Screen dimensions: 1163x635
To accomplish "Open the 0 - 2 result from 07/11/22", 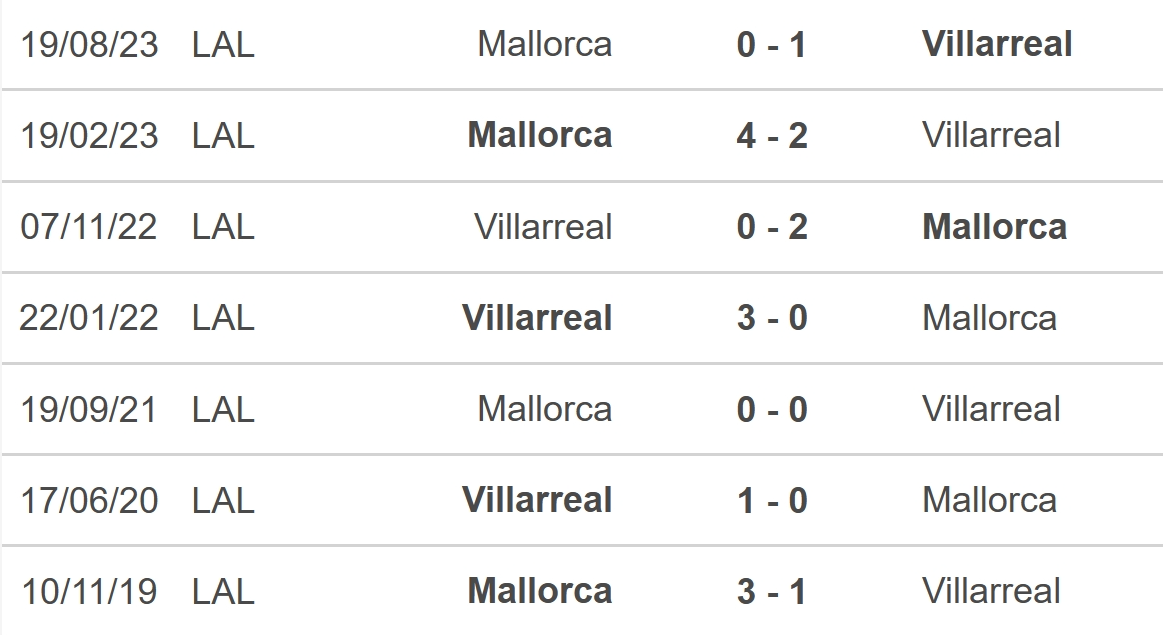I will tap(771, 227).
